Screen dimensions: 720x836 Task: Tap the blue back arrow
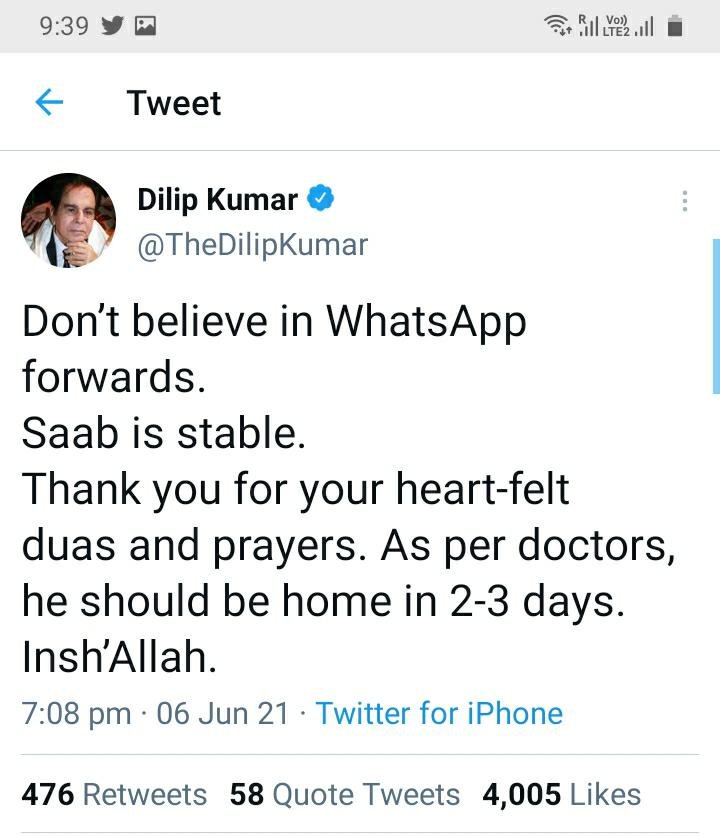pos(49,102)
